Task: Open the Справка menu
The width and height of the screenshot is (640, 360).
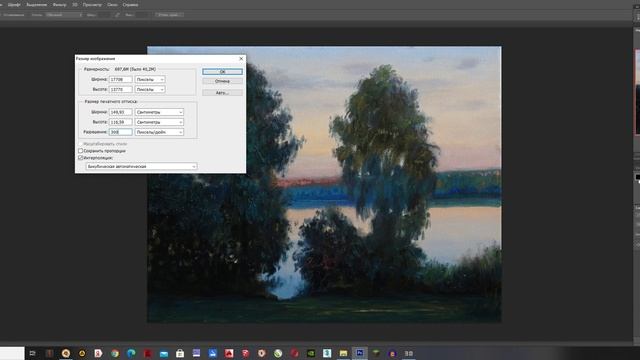Action: 130,5
